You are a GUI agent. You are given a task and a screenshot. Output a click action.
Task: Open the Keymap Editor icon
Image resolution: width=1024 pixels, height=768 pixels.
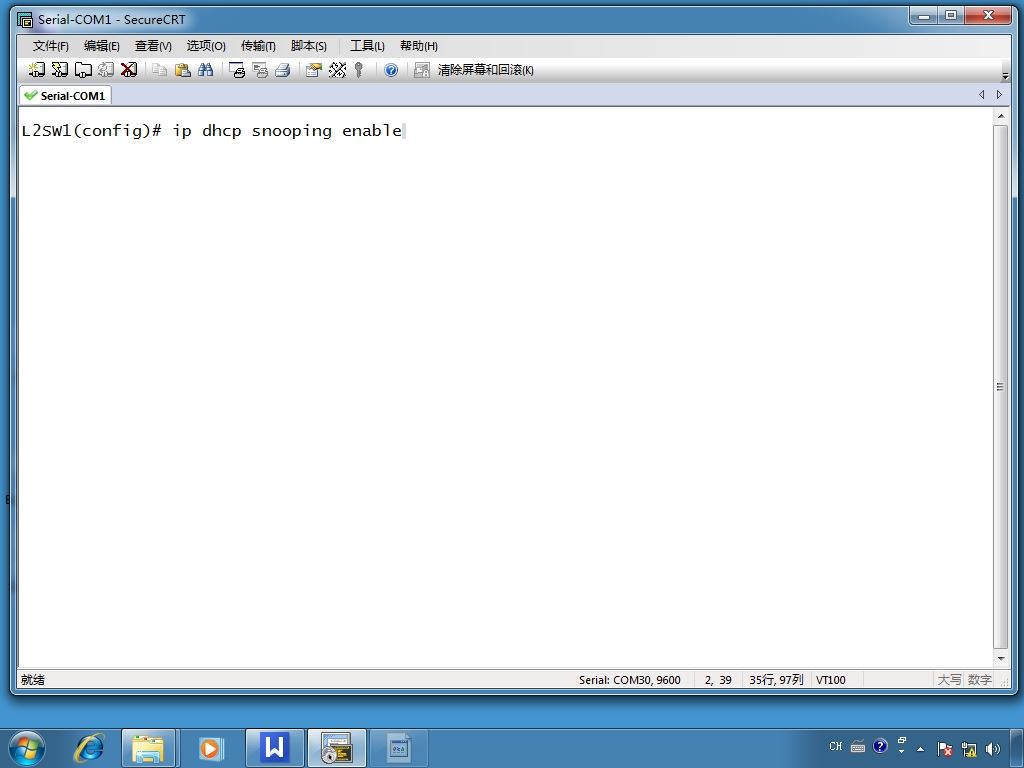(337, 70)
